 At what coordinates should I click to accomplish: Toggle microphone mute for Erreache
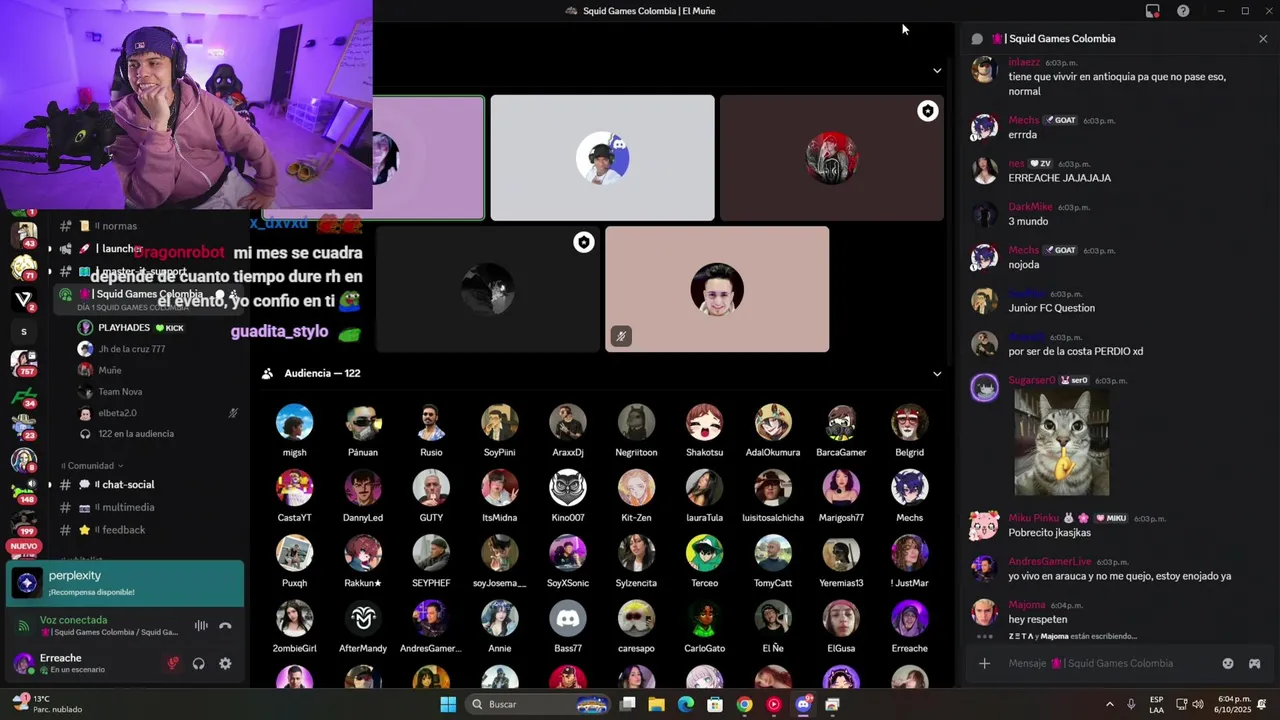click(172, 663)
